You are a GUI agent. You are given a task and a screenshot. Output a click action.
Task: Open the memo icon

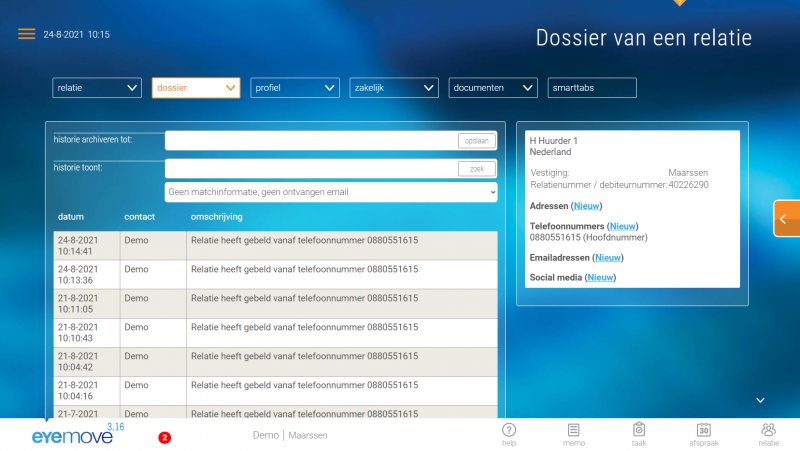pyautogui.click(x=573, y=434)
